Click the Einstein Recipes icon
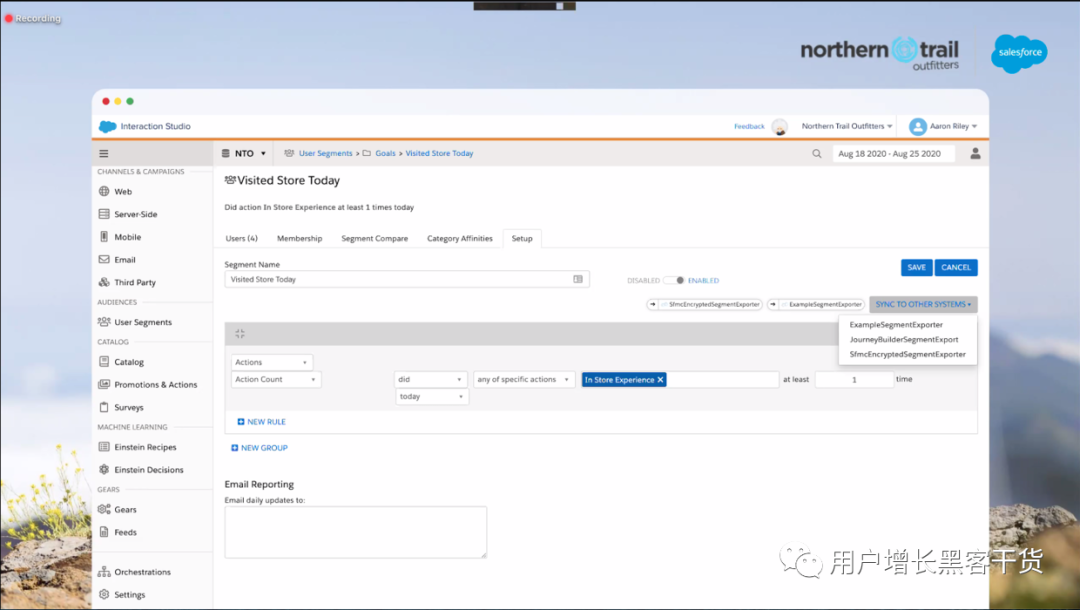Screen dimensions: 1080x610 click(104, 447)
